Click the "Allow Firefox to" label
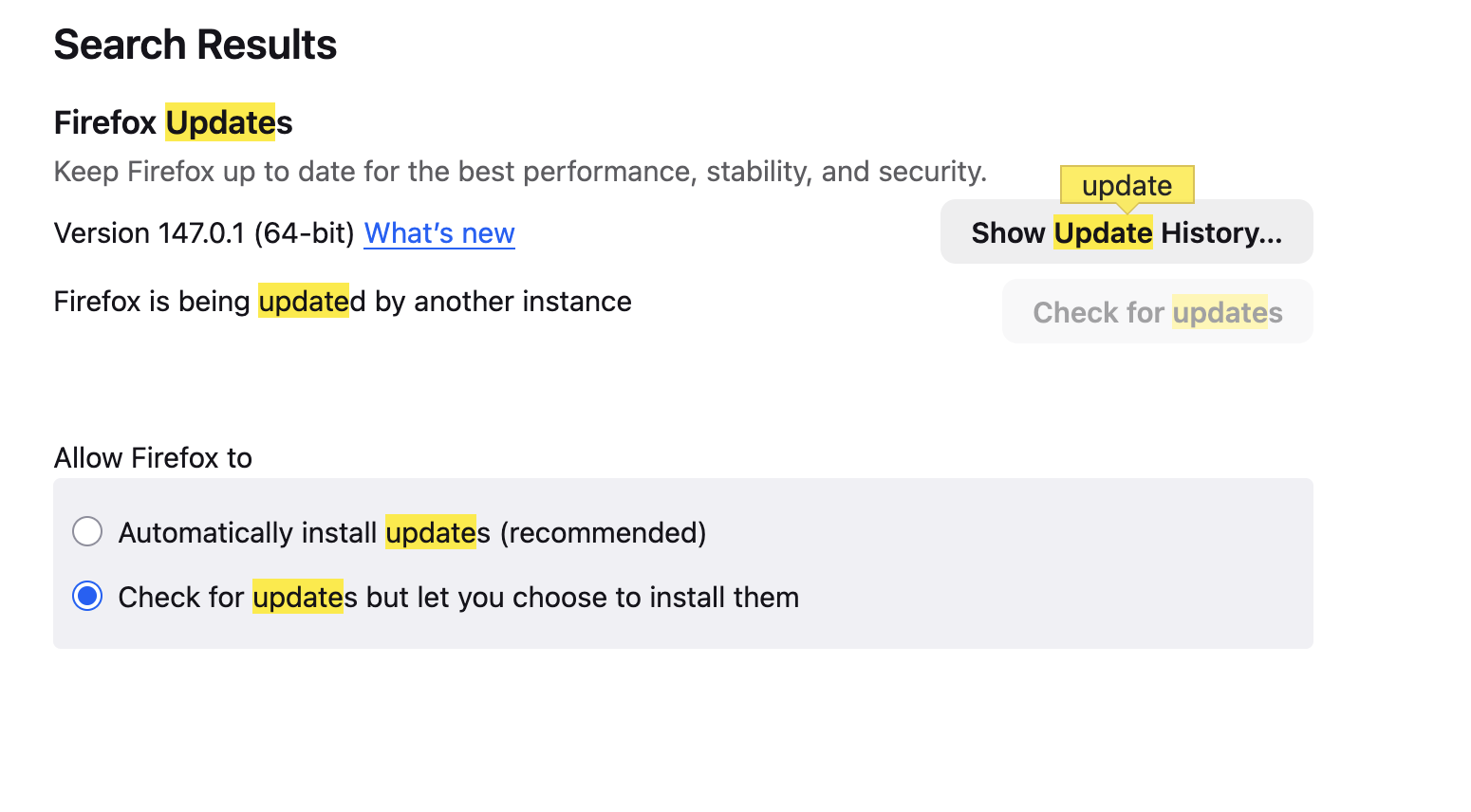Viewport: 1471px width, 812px height. pyautogui.click(x=153, y=458)
